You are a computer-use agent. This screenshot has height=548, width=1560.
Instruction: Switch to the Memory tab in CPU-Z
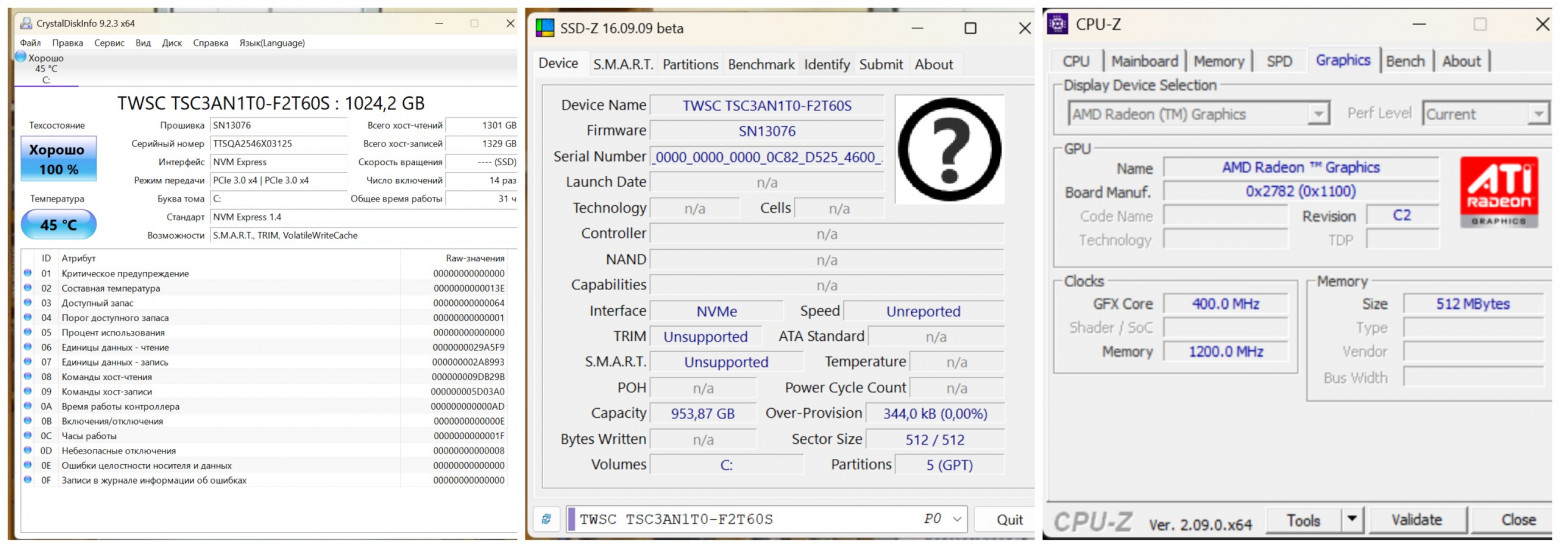click(1219, 61)
